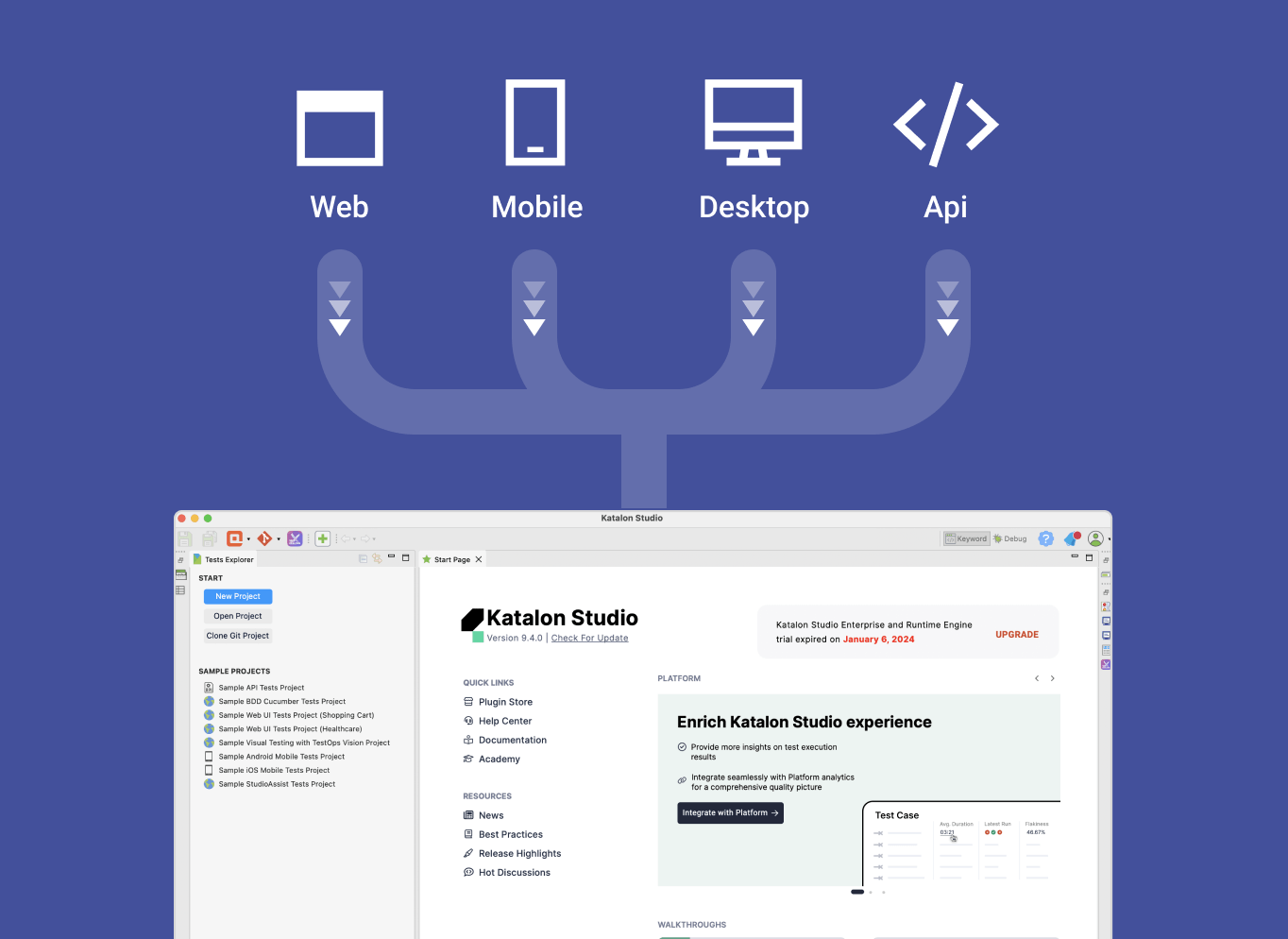1288x939 pixels.
Task: Expand the Git dropdown arrow in toolbar
Action: (x=279, y=538)
